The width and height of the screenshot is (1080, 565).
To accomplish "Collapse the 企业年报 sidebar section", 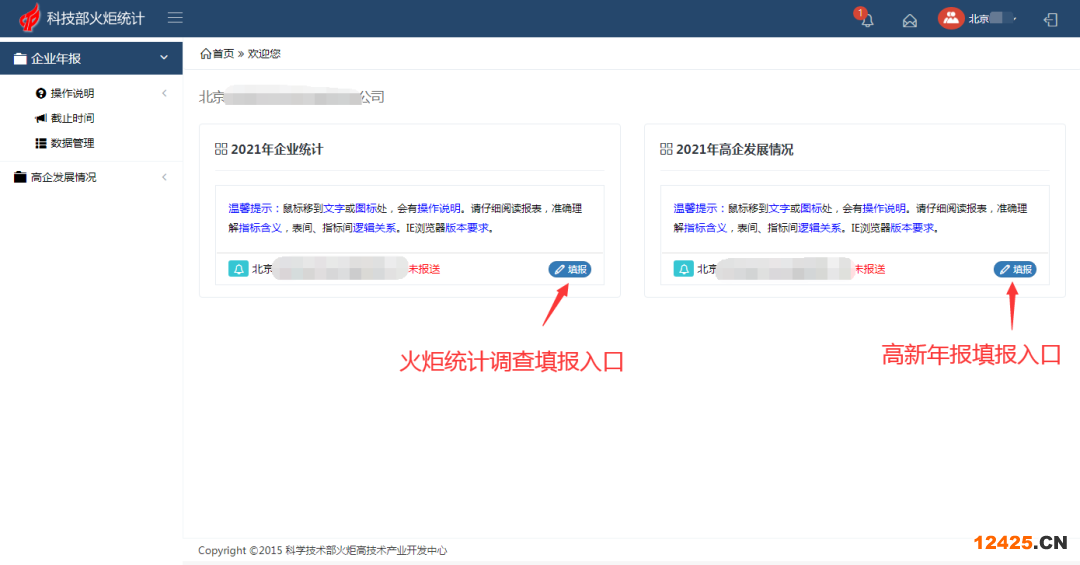I will (163, 58).
